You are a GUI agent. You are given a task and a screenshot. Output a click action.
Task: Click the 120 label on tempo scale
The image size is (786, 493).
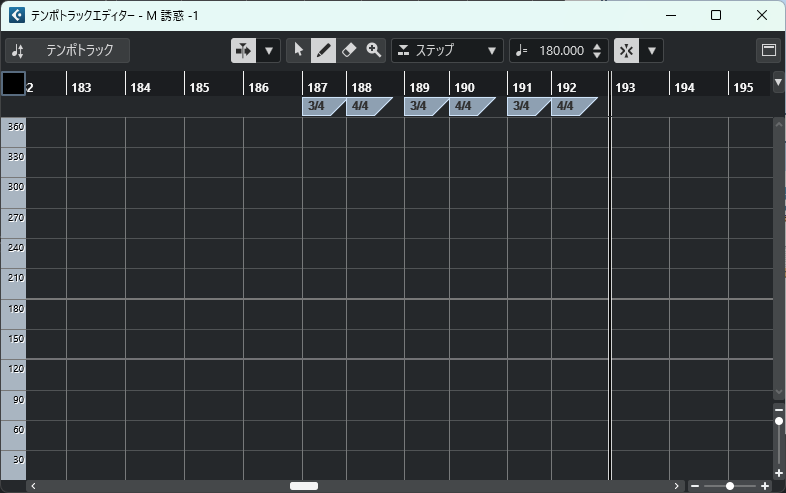[x=16, y=369]
